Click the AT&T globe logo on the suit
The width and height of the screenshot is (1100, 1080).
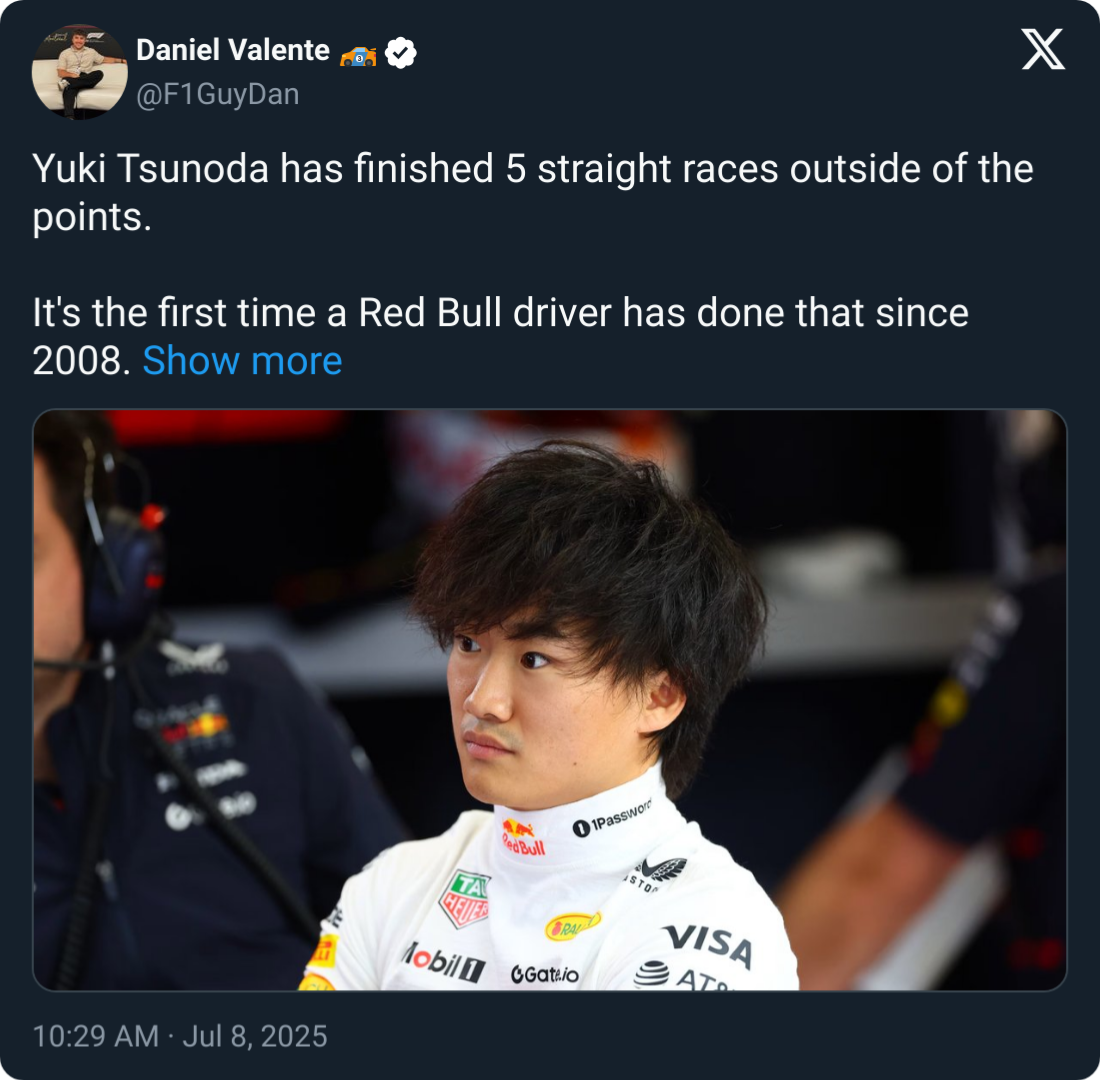click(651, 973)
